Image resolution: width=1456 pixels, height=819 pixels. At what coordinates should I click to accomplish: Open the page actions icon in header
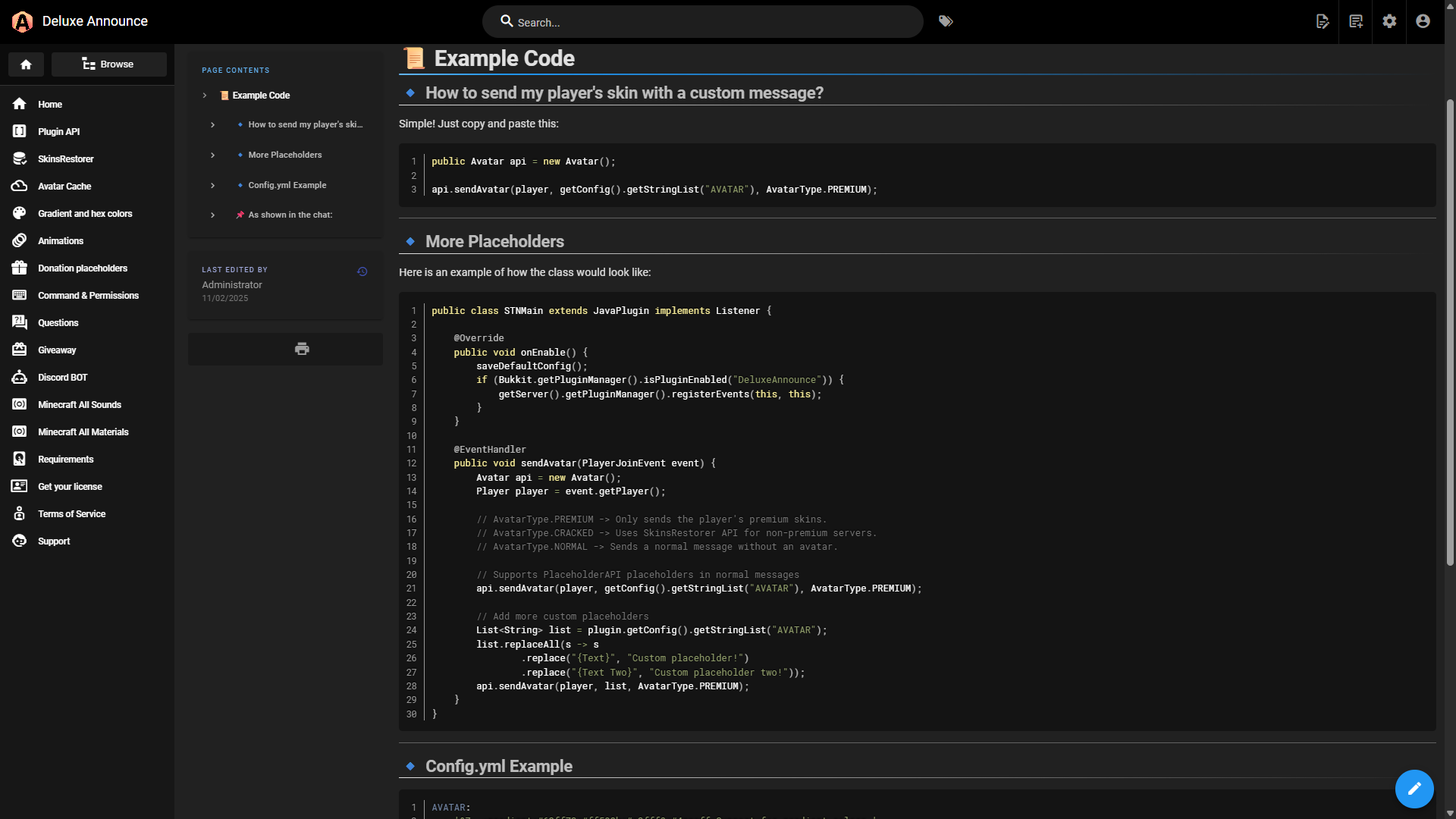point(1323,21)
